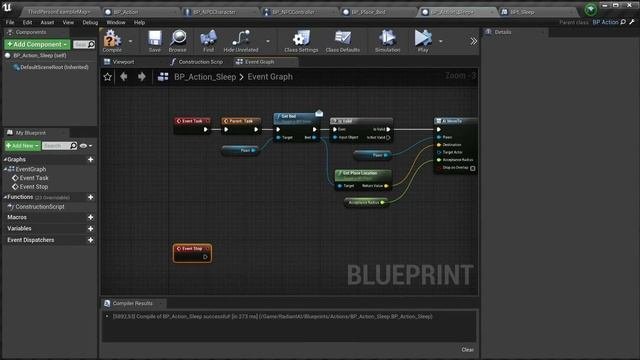This screenshot has width=640, height=360.
Task: Navigate forward in graph history
Action: click(x=142, y=76)
